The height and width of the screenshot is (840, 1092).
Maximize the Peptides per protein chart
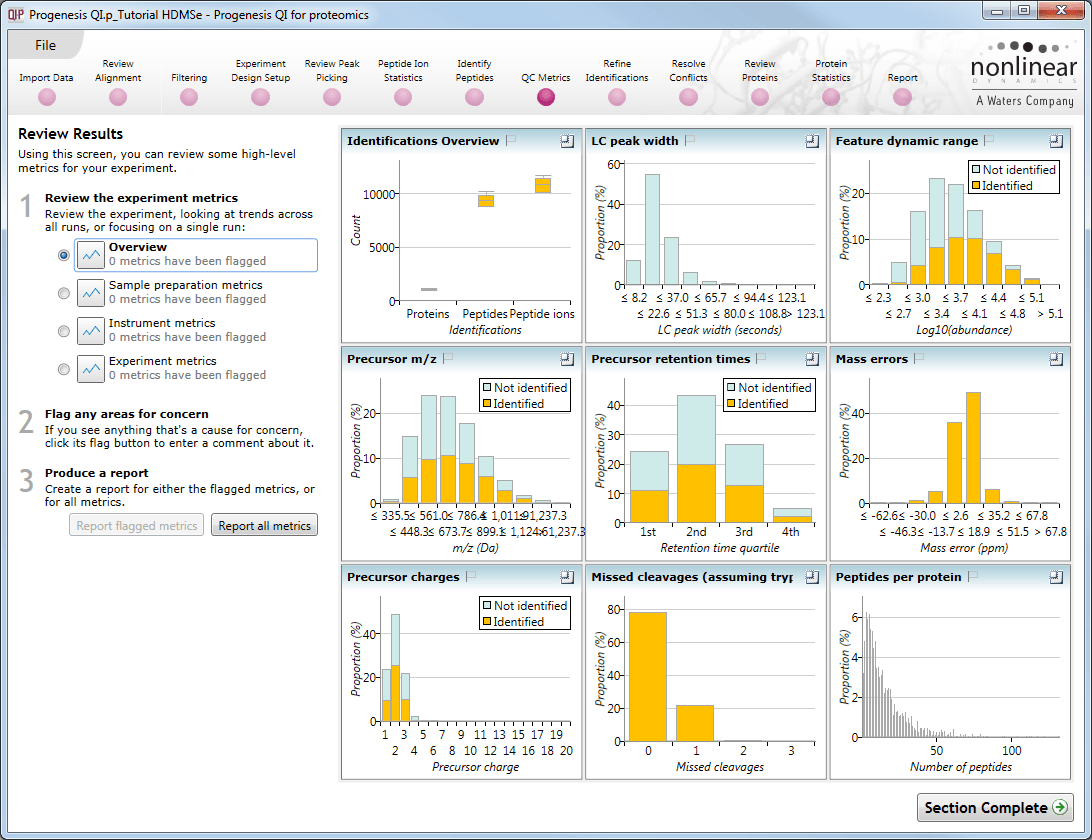click(x=1056, y=577)
